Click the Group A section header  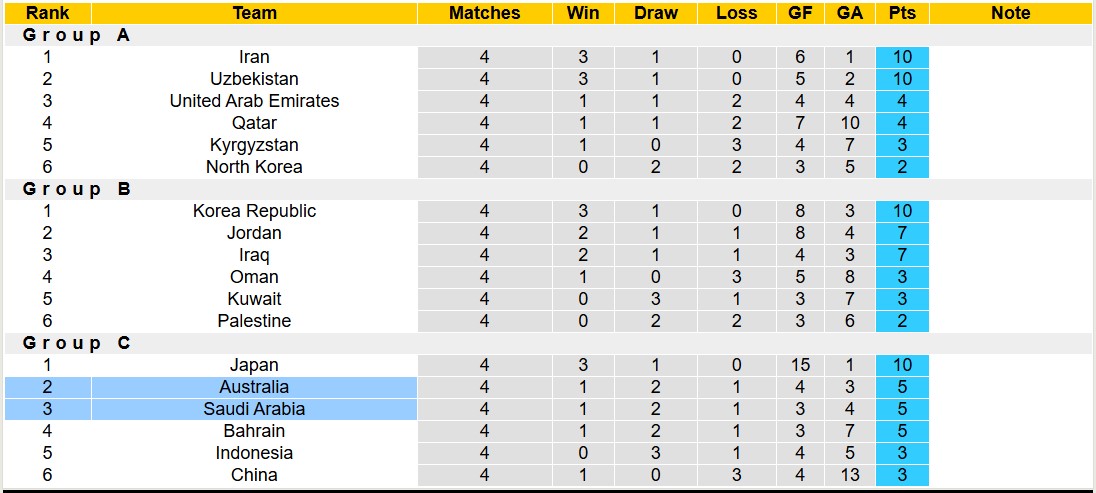pos(77,35)
